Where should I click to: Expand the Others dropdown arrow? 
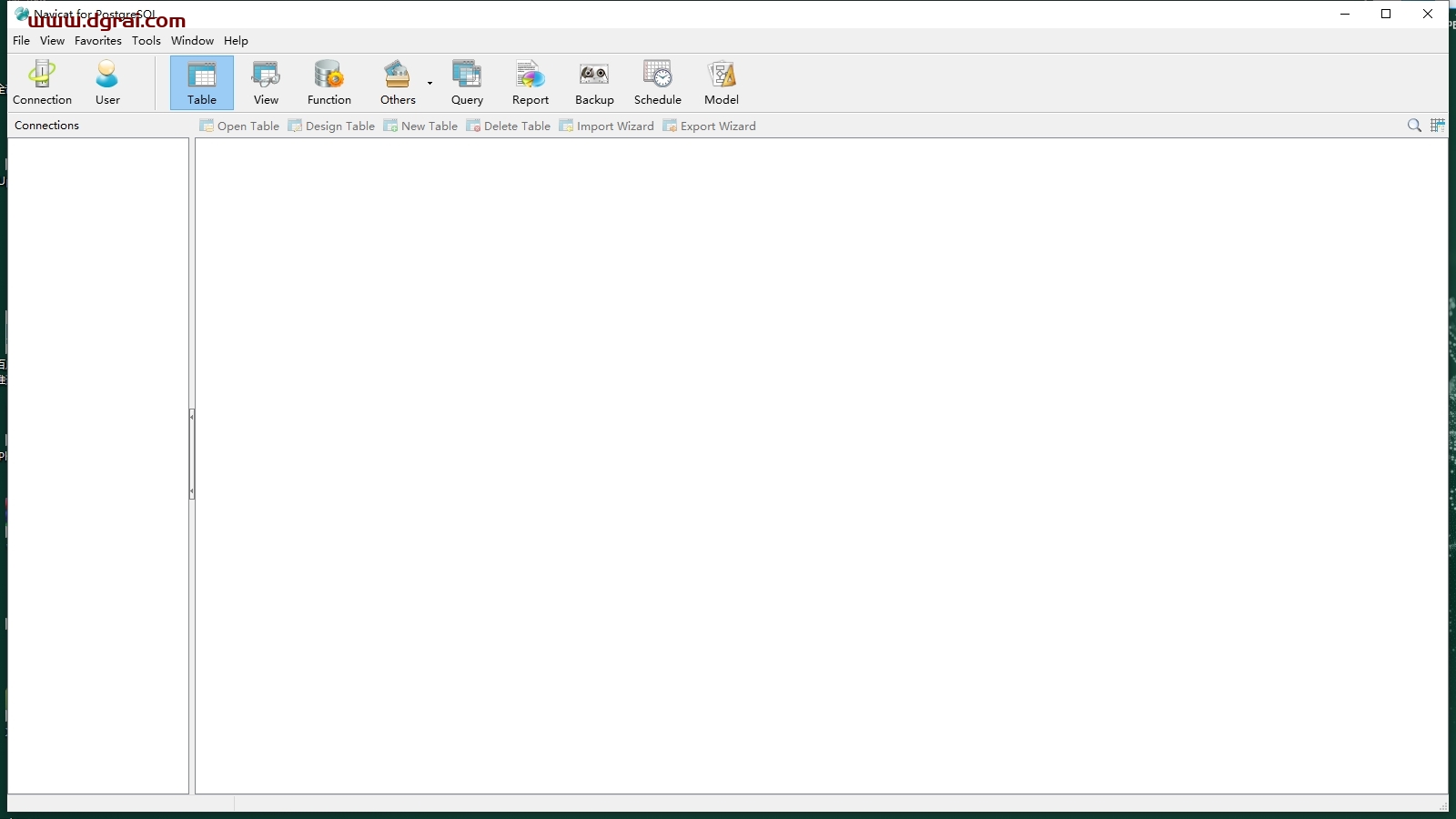pyautogui.click(x=430, y=83)
